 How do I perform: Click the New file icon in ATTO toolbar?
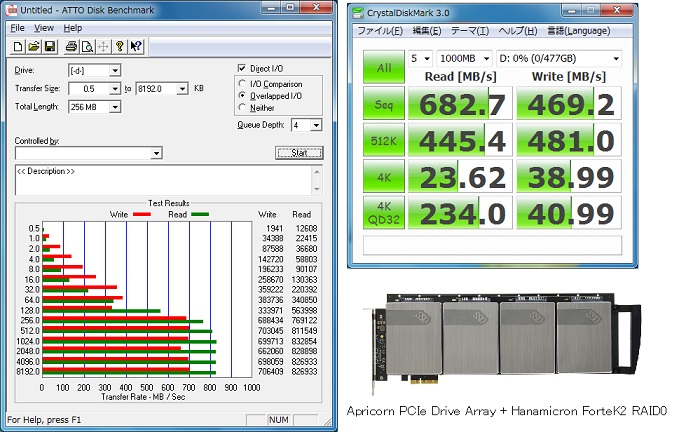coord(18,46)
